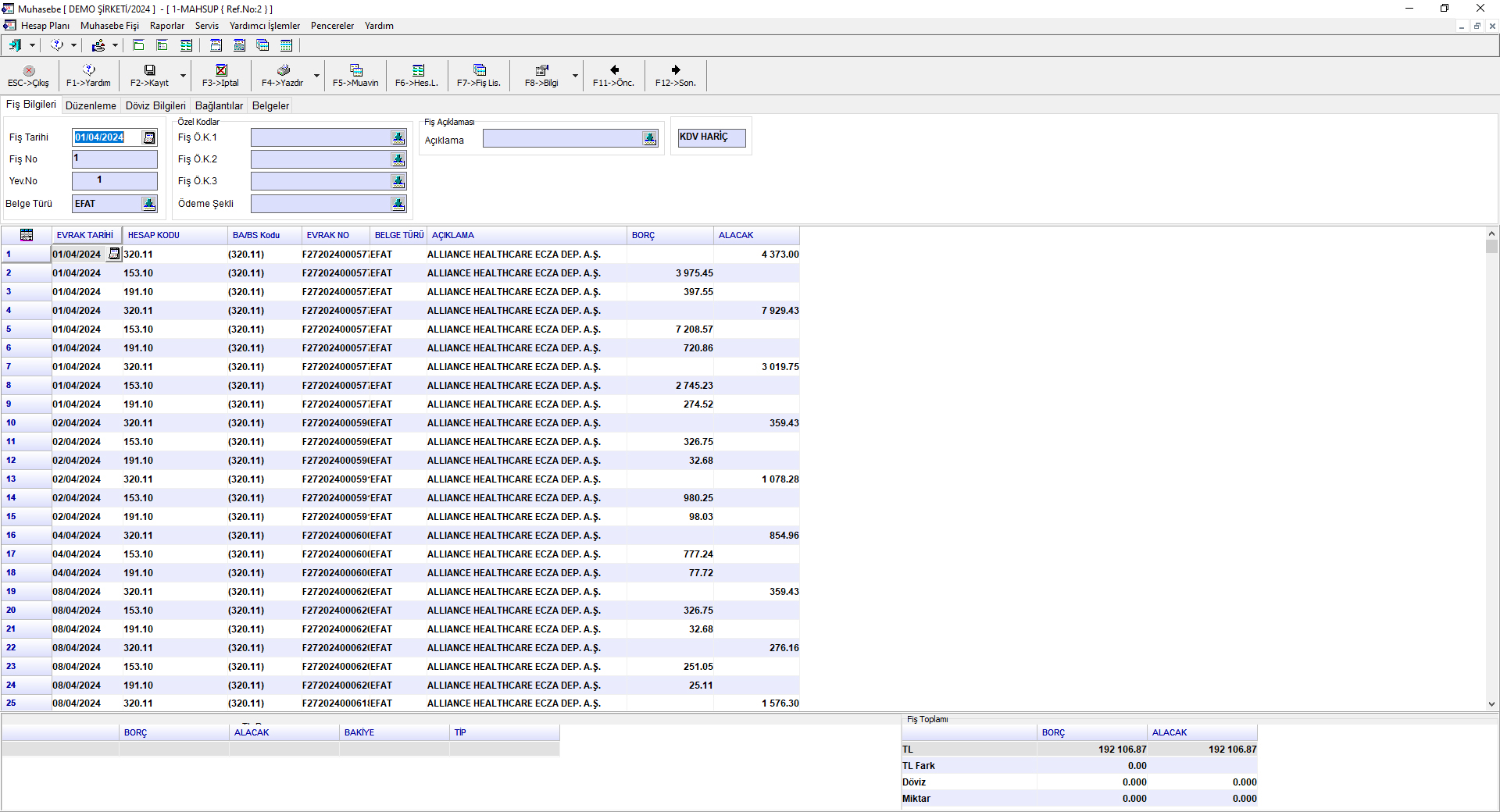Expand the F4->Yazdır dropdown arrow

pos(316,77)
